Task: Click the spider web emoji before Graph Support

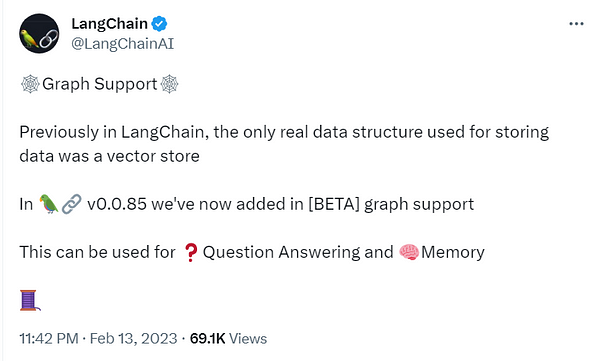Action: 30,84
